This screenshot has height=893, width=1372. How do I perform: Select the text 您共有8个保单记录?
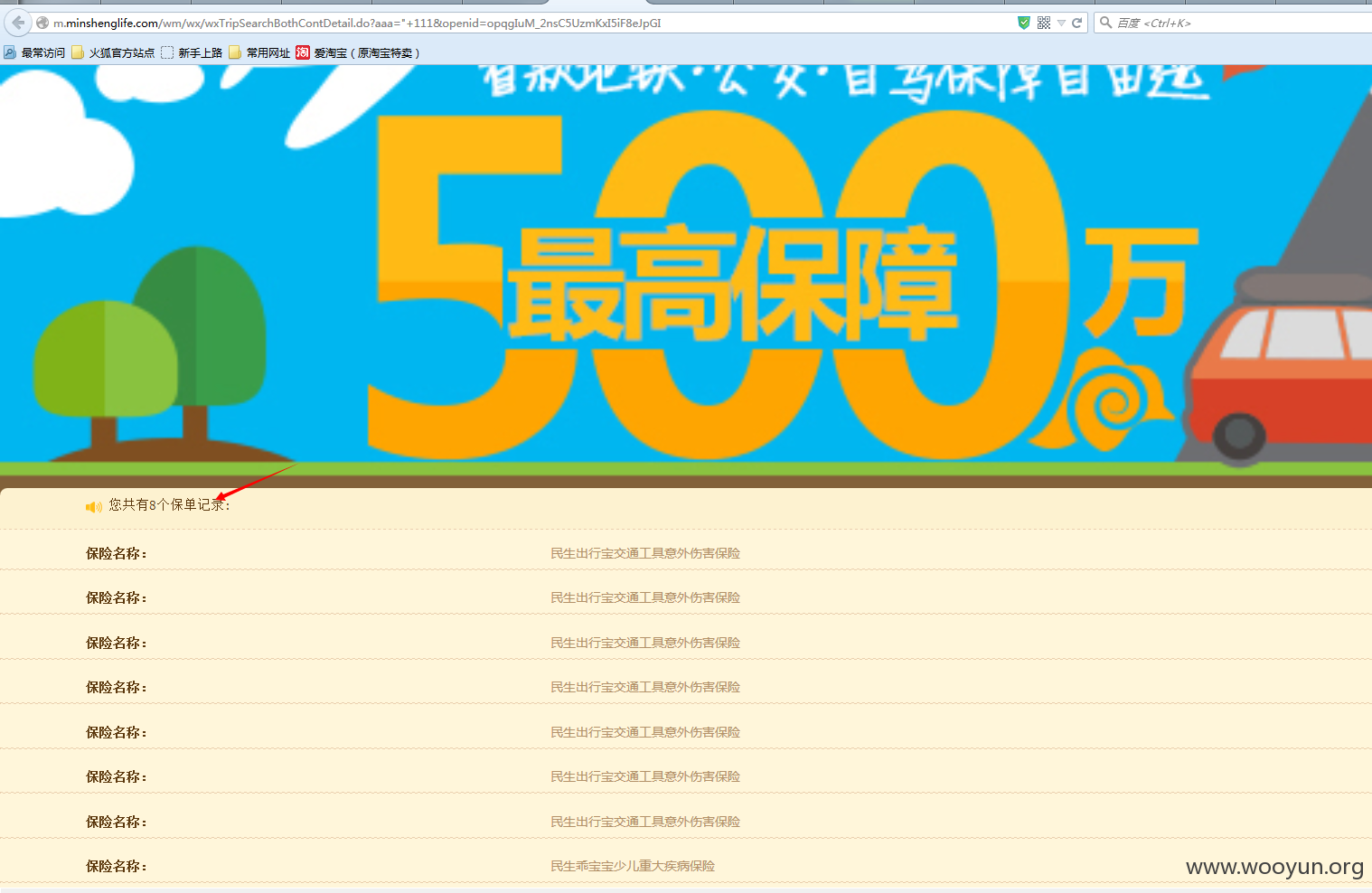click(167, 504)
